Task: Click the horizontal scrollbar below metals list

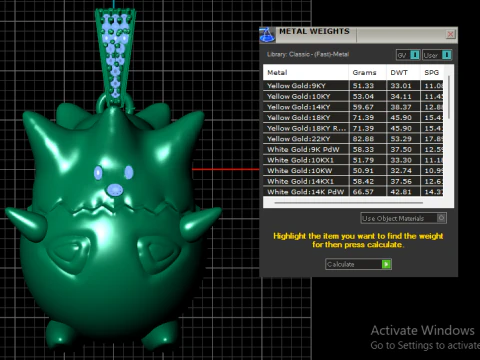Action: pyautogui.click(x=349, y=202)
